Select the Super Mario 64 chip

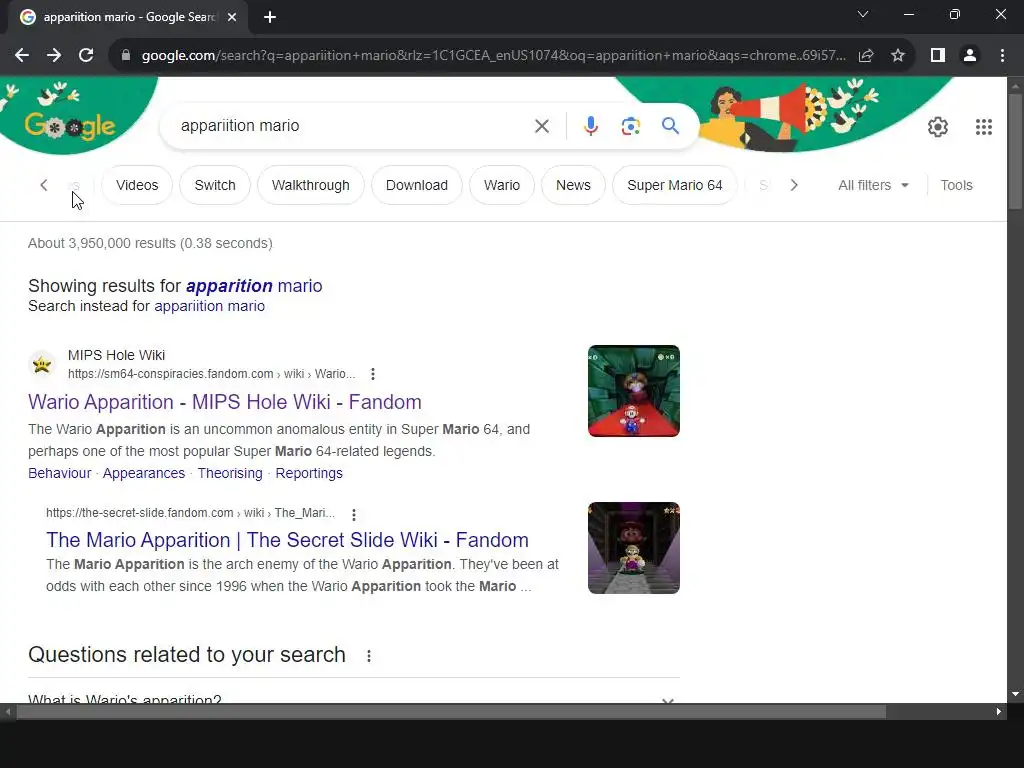[x=675, y=185]
